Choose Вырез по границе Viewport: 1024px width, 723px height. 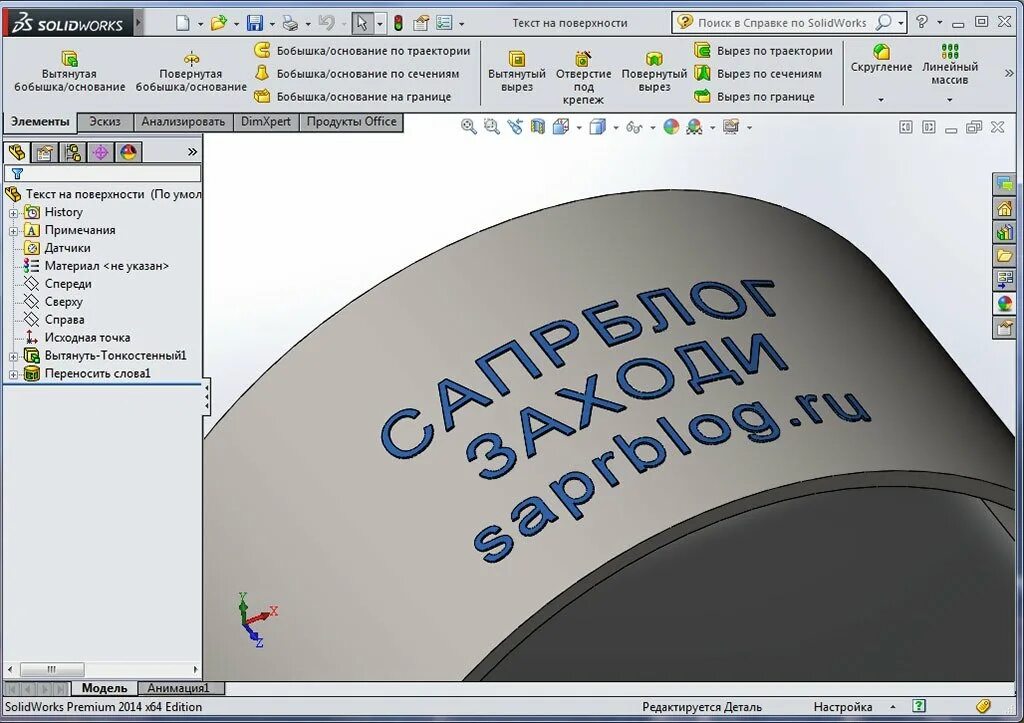754,96
